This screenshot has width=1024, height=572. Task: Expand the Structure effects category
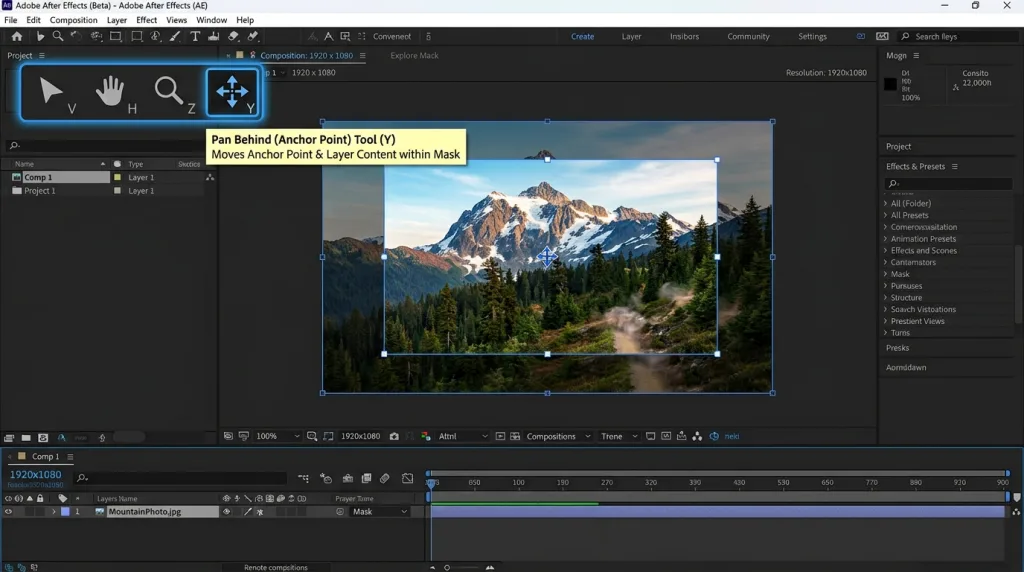point(886,298)
